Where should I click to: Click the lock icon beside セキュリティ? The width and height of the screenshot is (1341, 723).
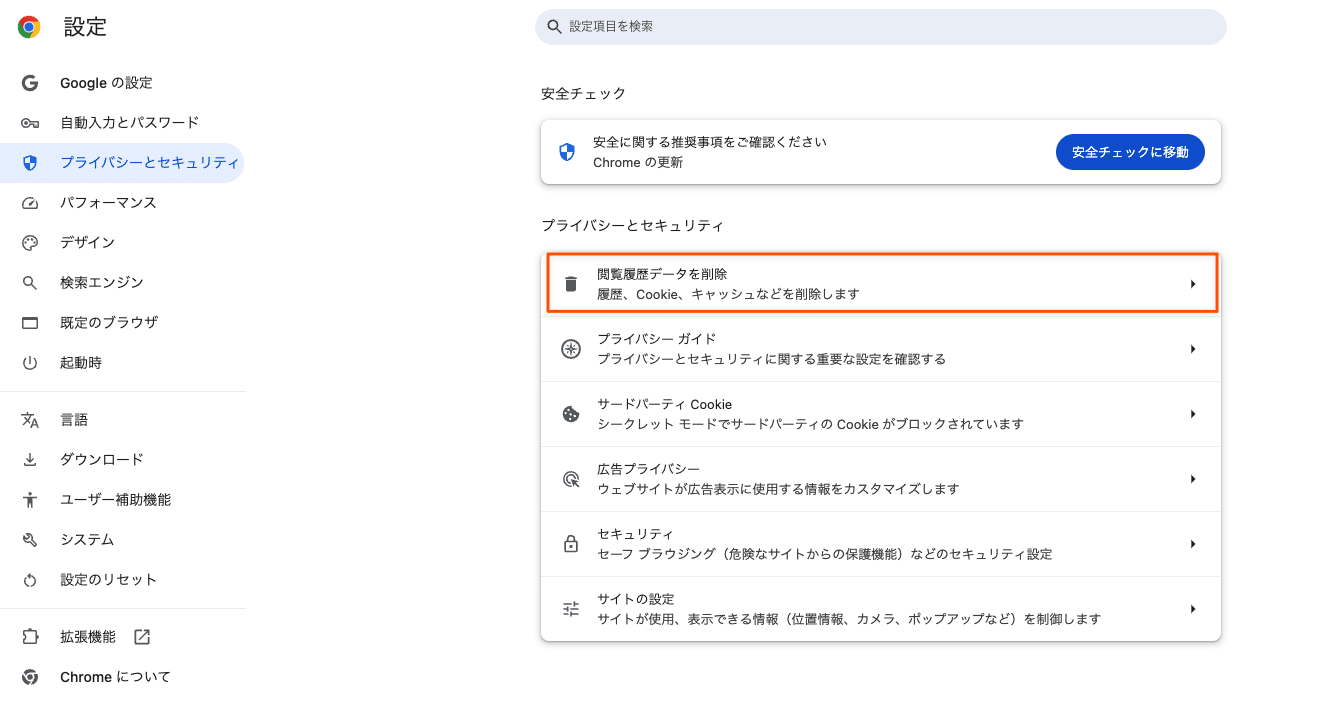click(571, 543)
